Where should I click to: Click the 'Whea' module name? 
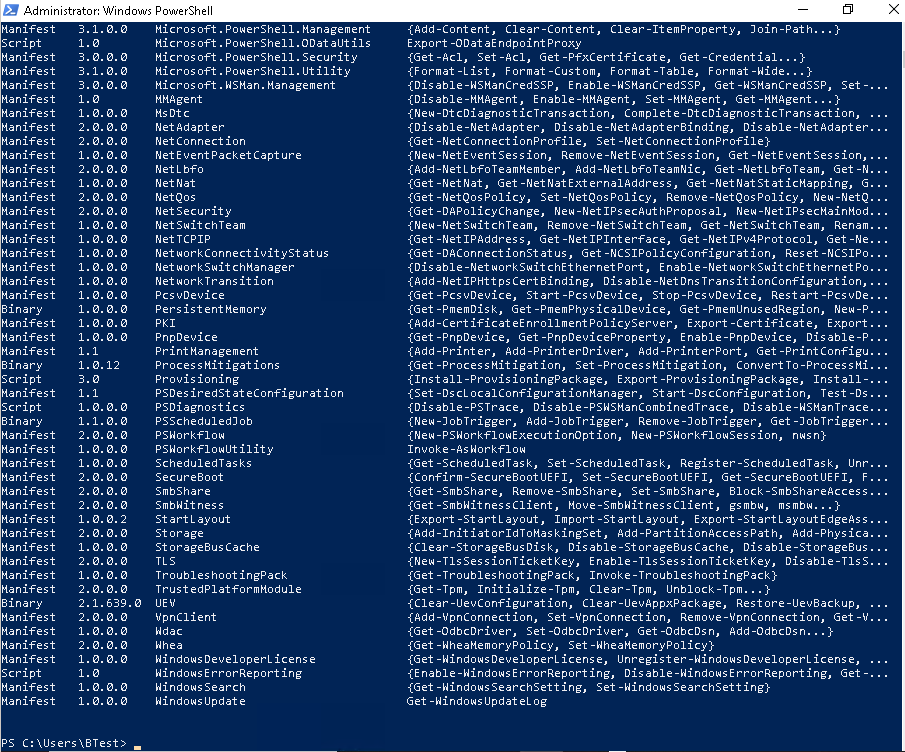[169, 645]
